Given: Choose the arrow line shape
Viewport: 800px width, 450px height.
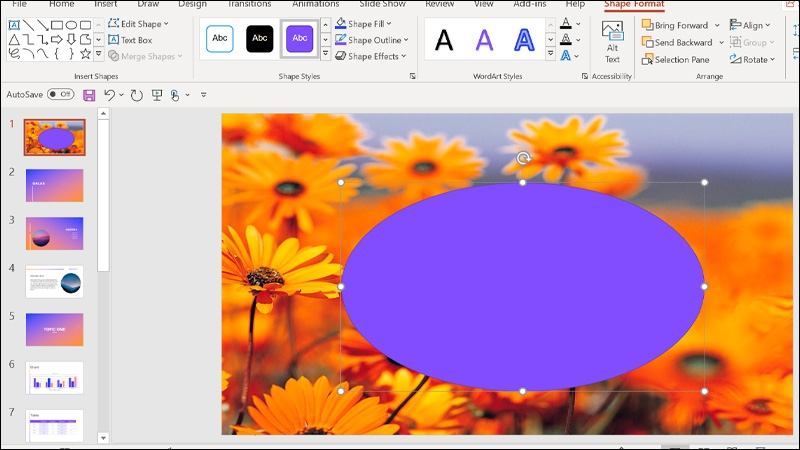Looking at the screenshot, I should (42, 24).
